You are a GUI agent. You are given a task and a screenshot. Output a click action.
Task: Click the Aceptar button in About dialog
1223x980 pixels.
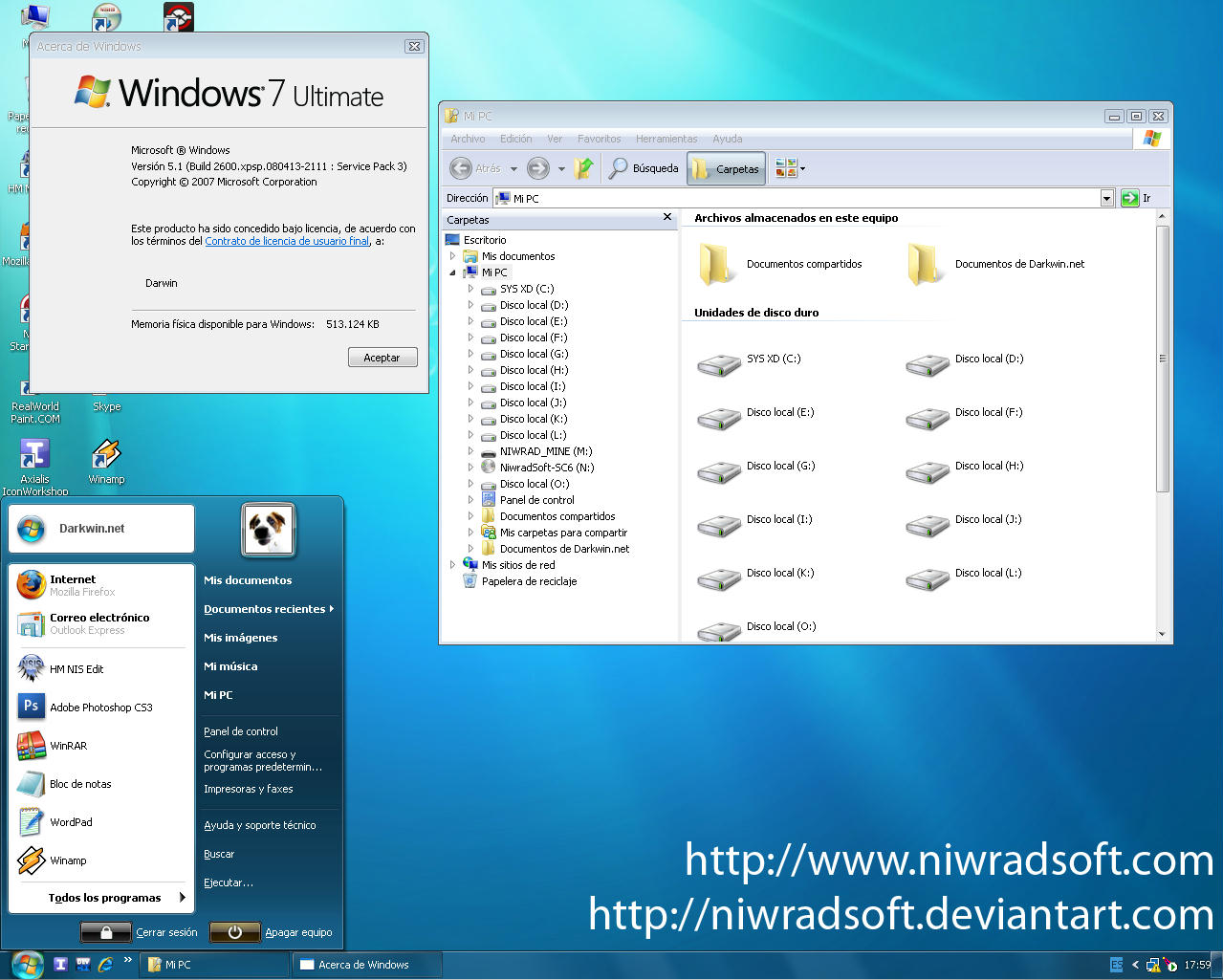click(382, 358)
